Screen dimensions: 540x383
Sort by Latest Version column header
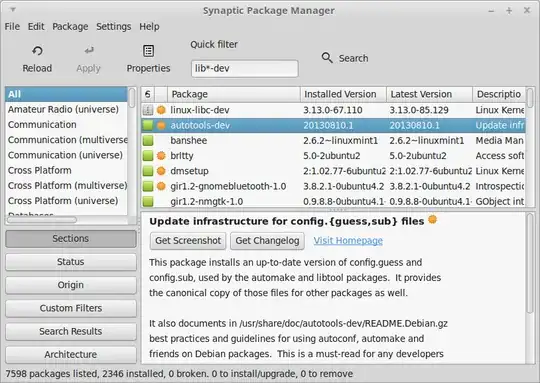[429, 94]
